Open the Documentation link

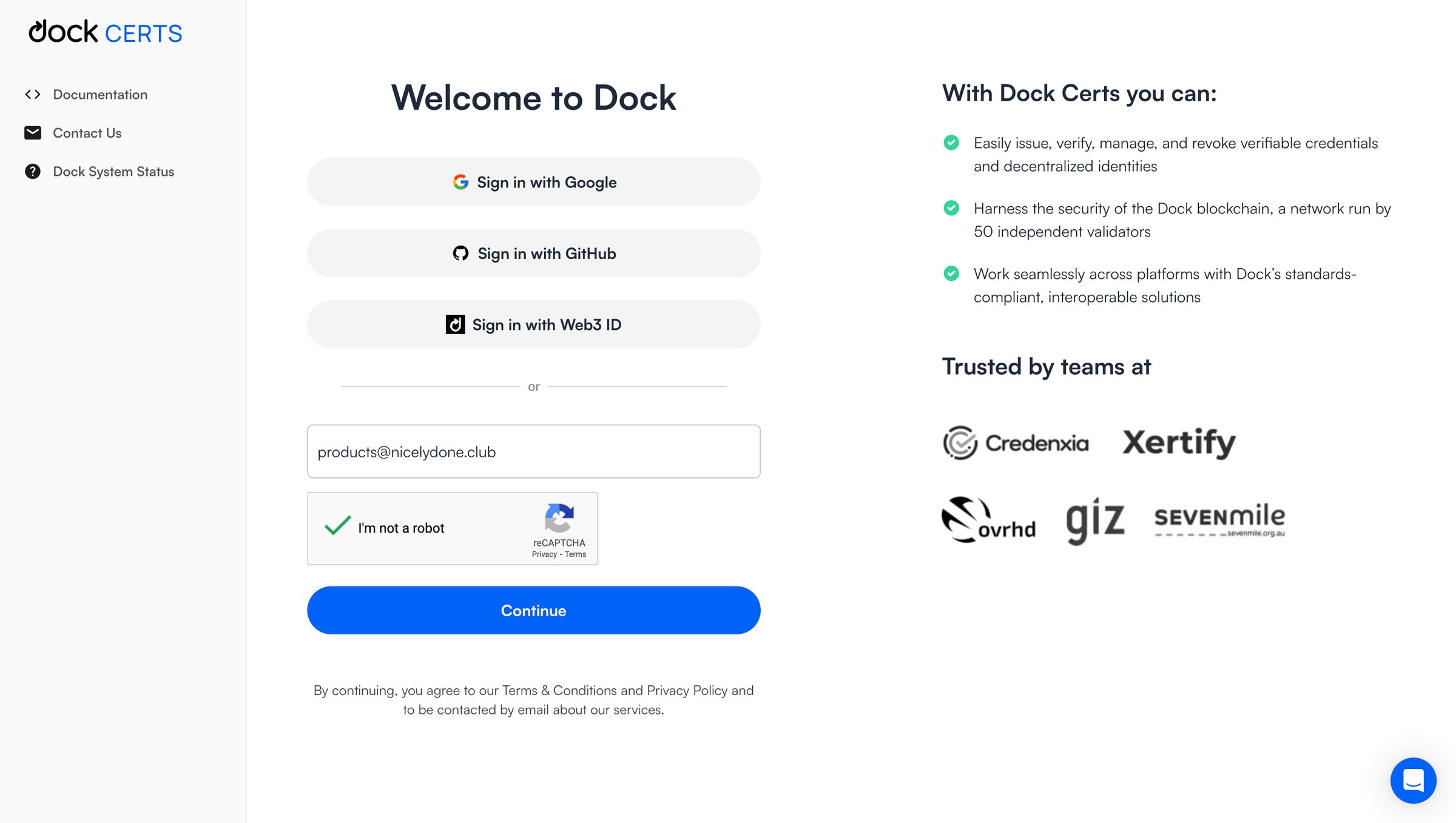click(x=100, y=95)
